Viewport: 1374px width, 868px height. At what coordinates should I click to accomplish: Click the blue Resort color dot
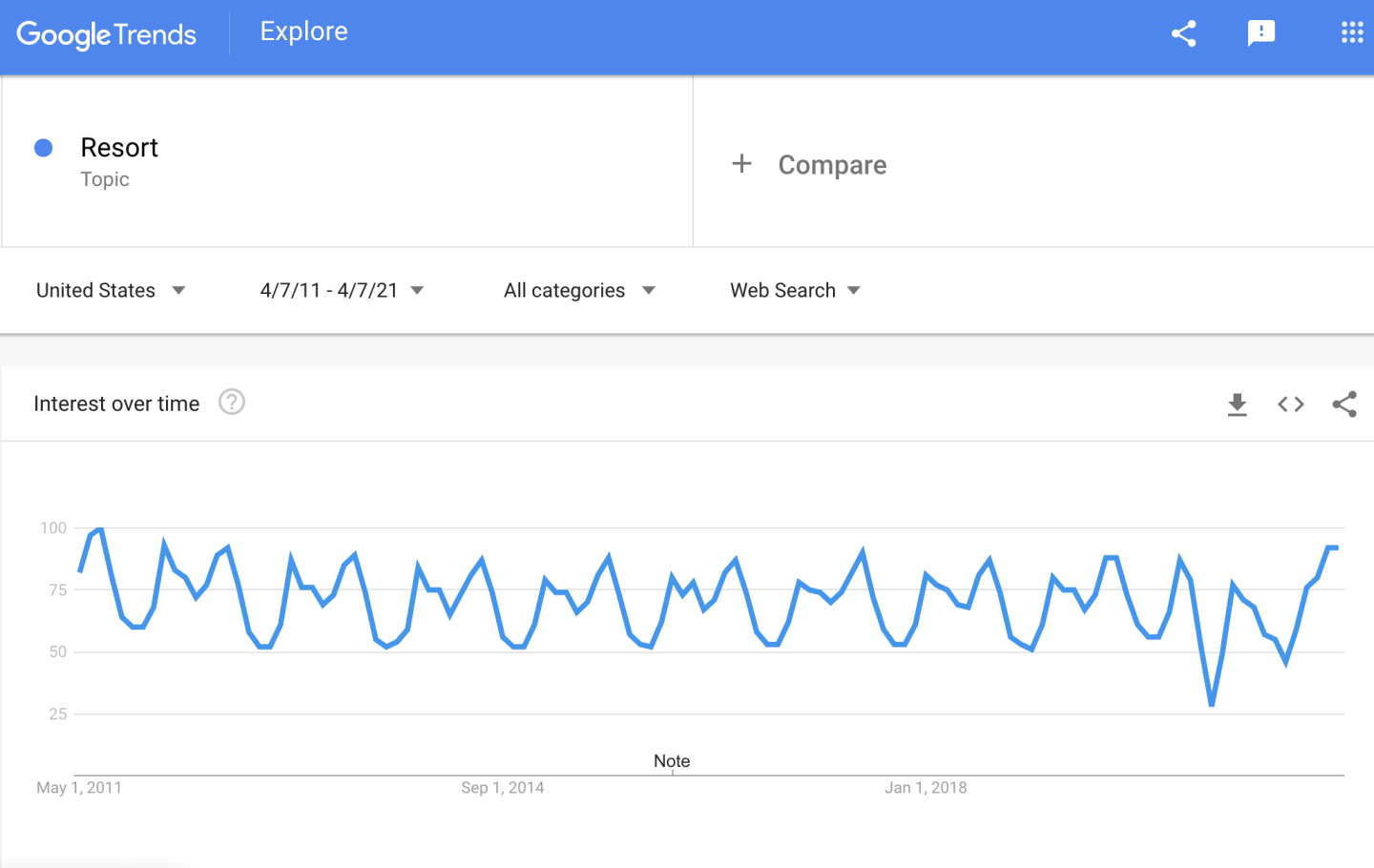[43, 148]
